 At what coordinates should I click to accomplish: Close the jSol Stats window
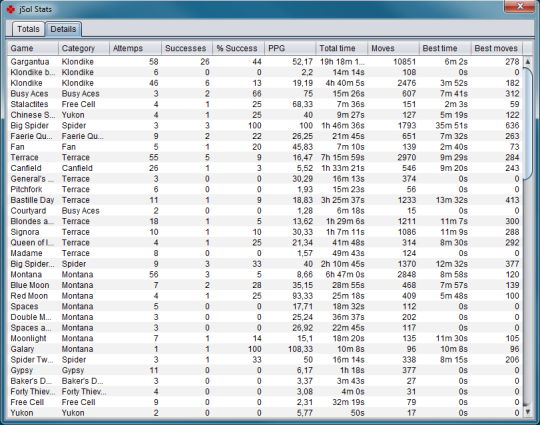point(520,6)
